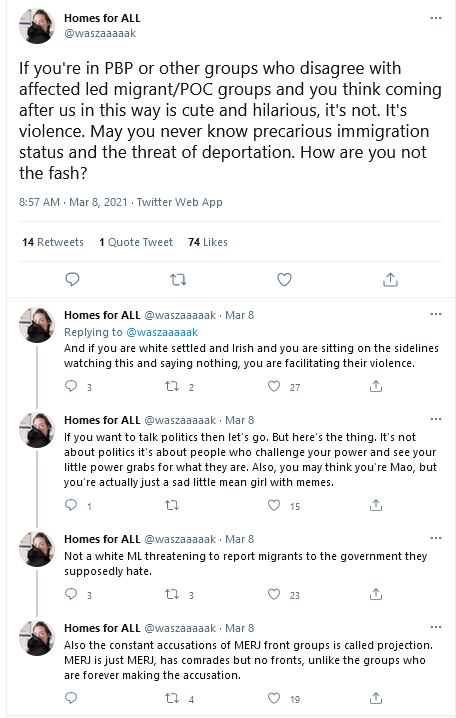456x718 pixels.
Task: Reply to the 'sad little mean girl' tweet
Action: pos(71,505)
